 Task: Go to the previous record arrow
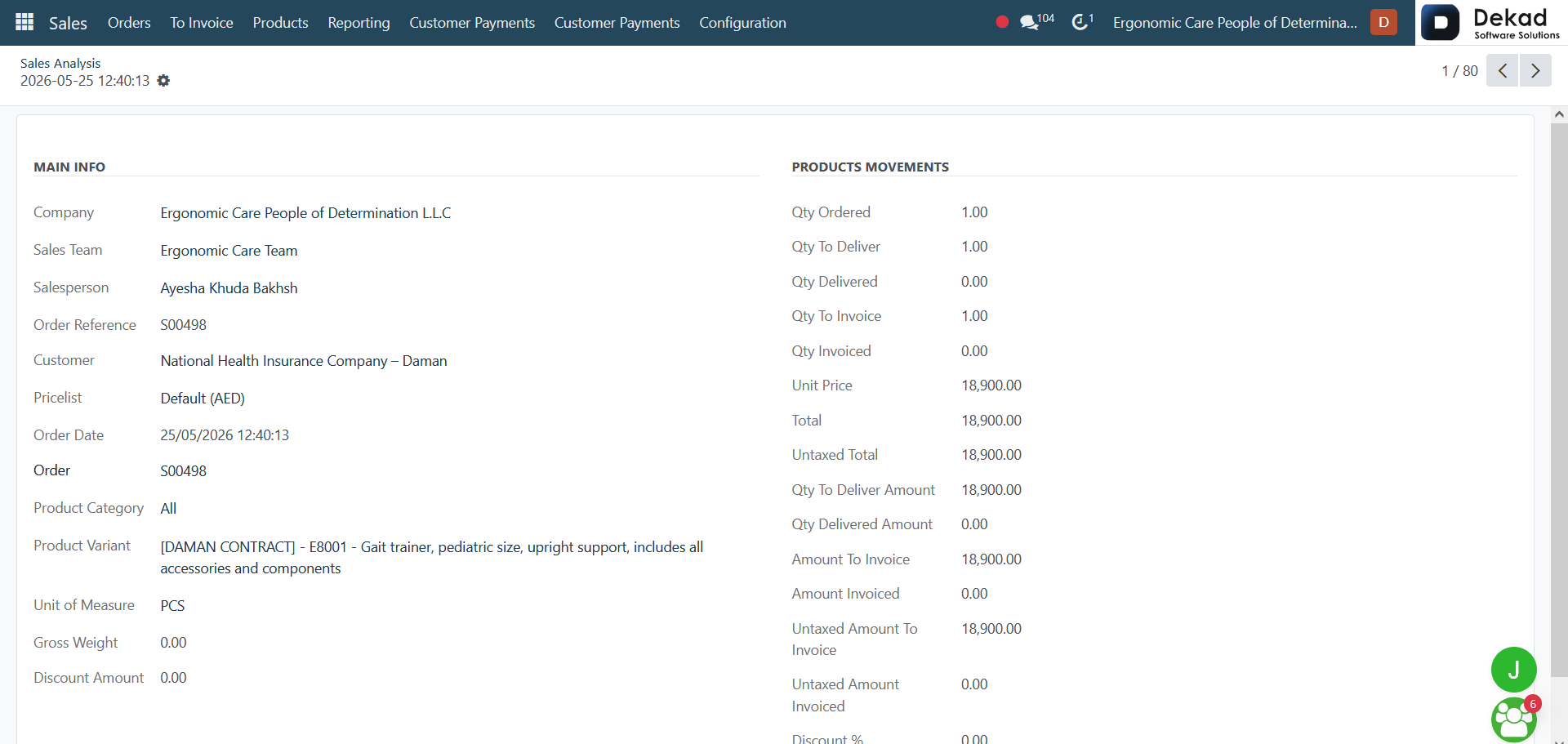[1502, 71]
